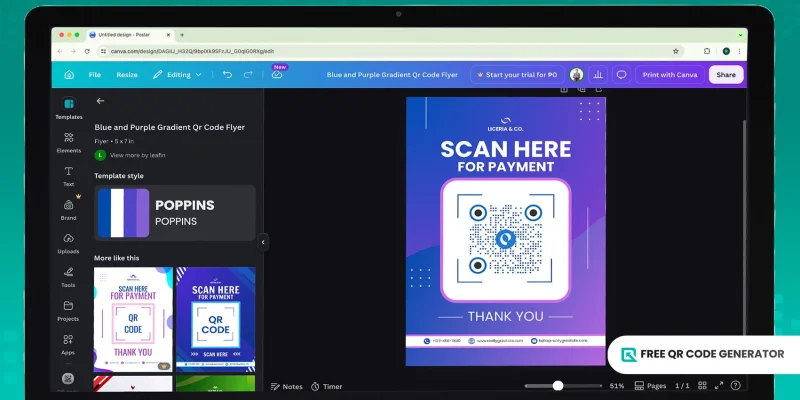Redo the last action
This screenshot has height=400, width=800.
(248, 74)
